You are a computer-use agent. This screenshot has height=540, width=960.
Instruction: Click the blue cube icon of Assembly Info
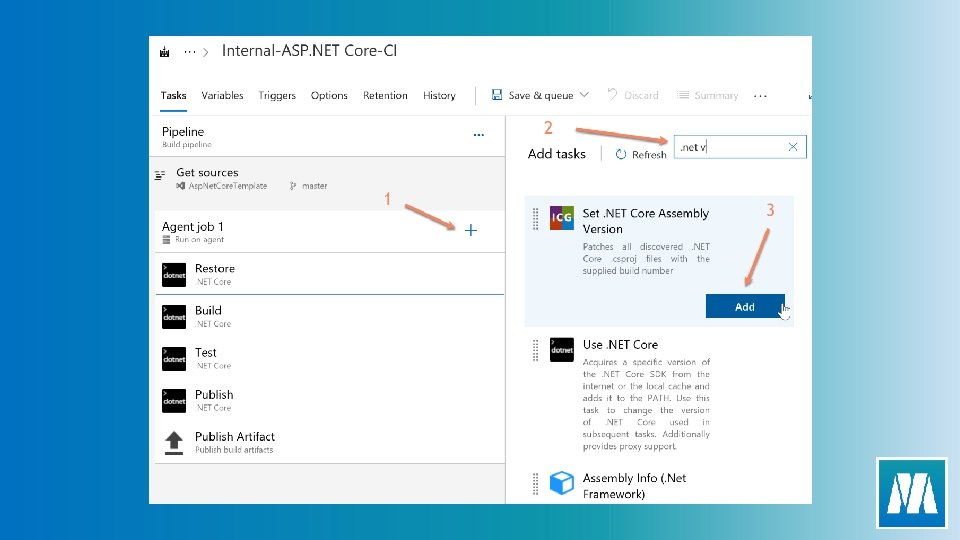click(561, 482)
